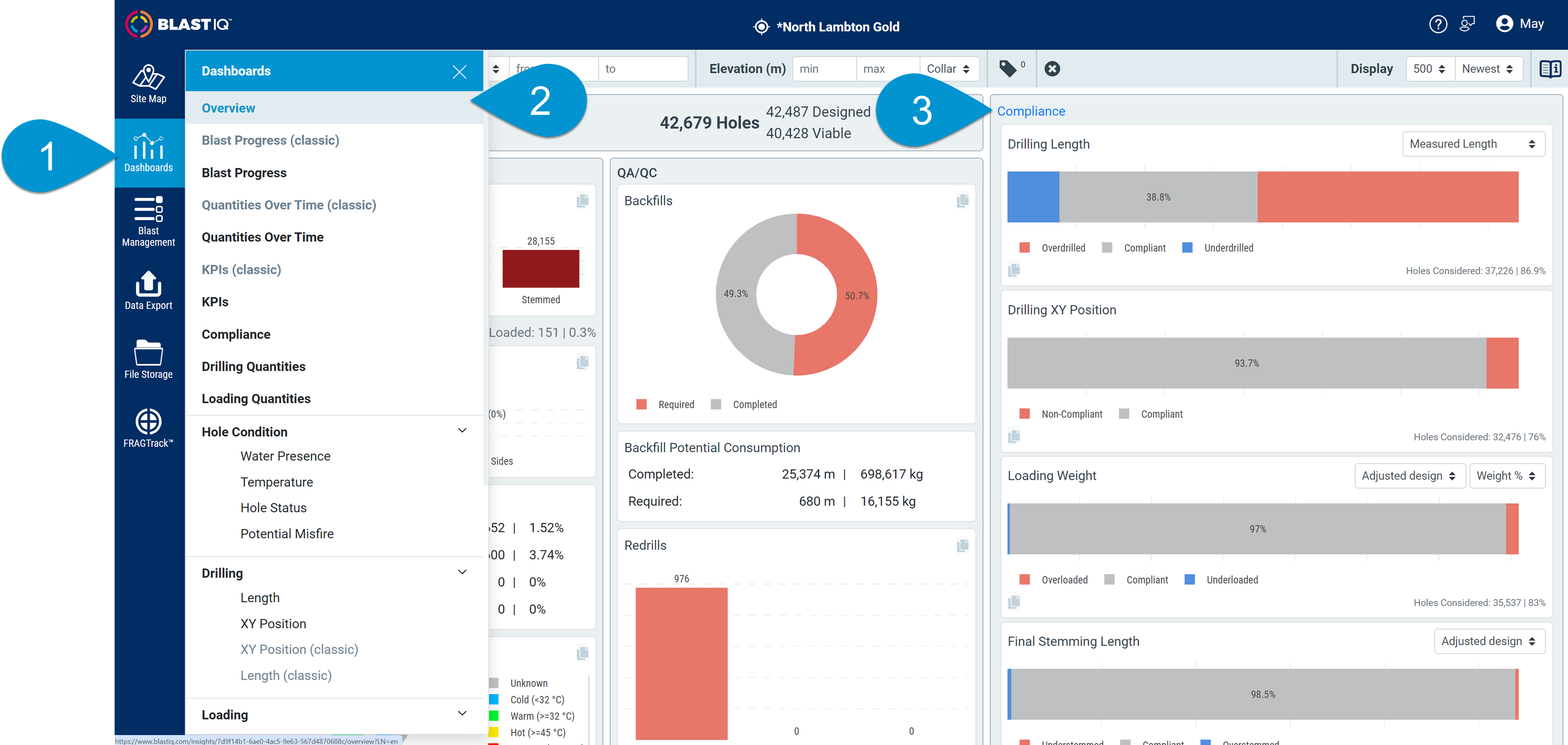Open the Compliance panel heading link
The height and width of the screenshot is (745, 1568).
(1031, 112)
